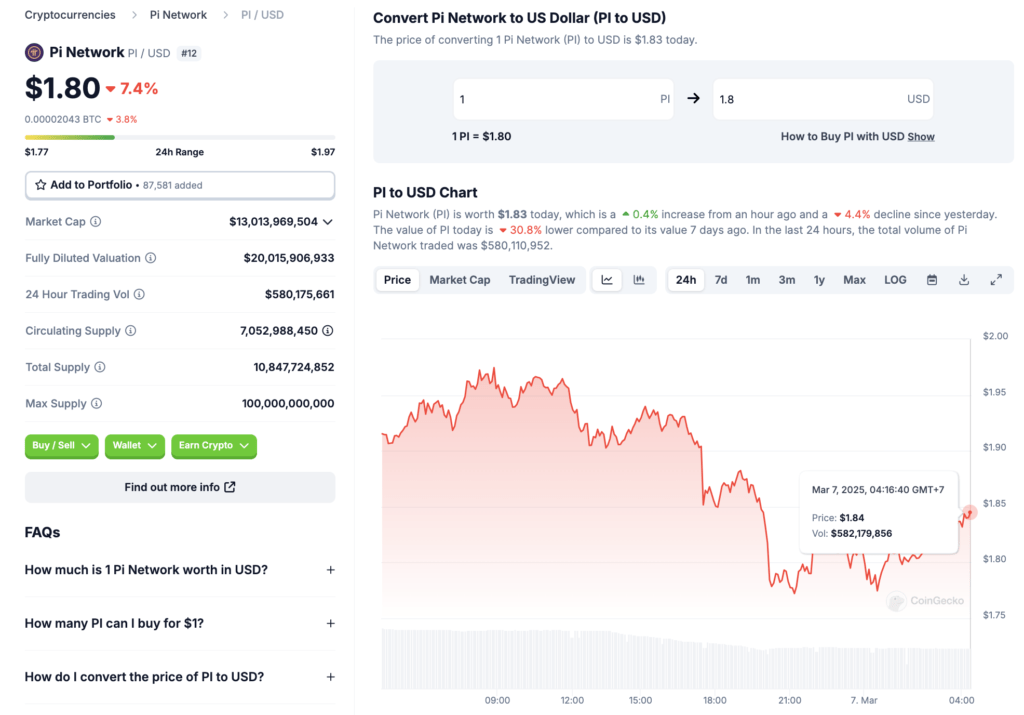
Task: Expand the Market Cap value chevron
Action: [328, 222]
